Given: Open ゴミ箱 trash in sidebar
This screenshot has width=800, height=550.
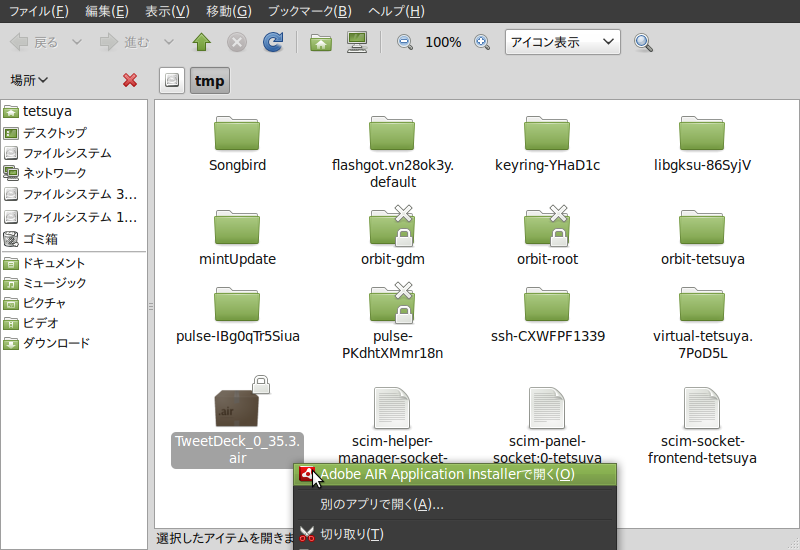Looking at the screenshot, I should (x=74, y=239).
